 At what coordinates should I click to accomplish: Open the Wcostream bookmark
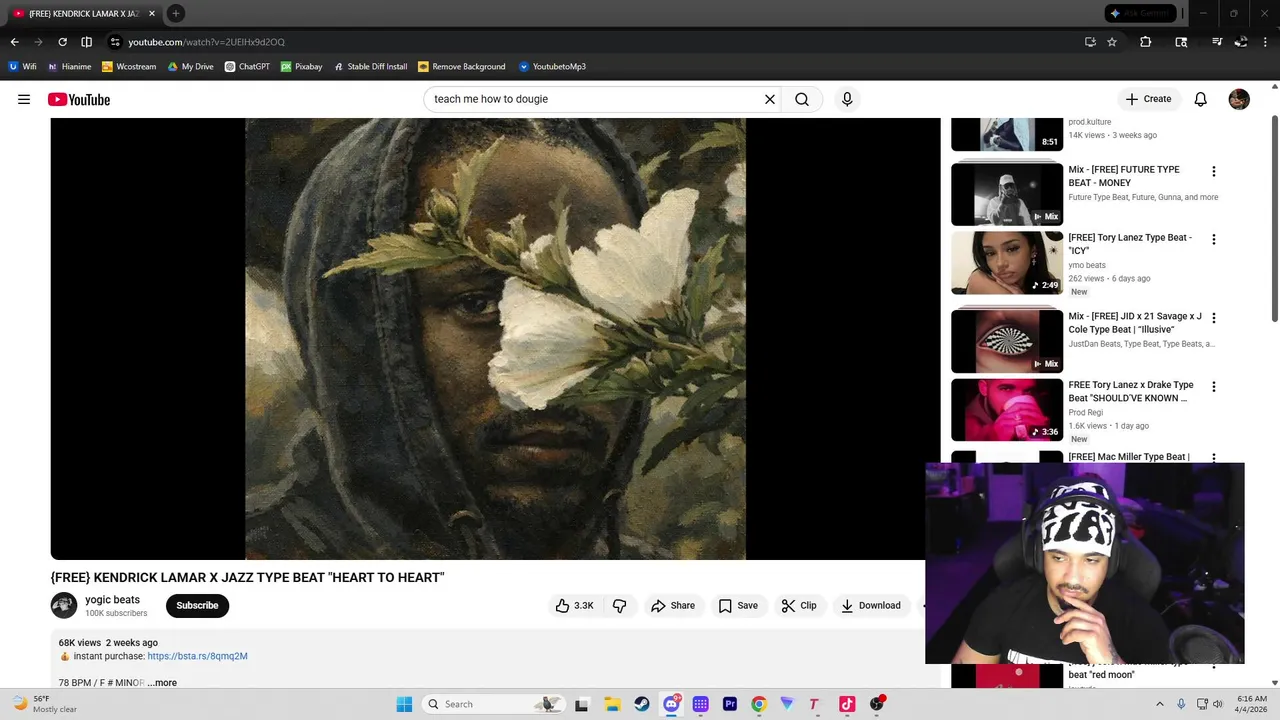pos(129,67)
